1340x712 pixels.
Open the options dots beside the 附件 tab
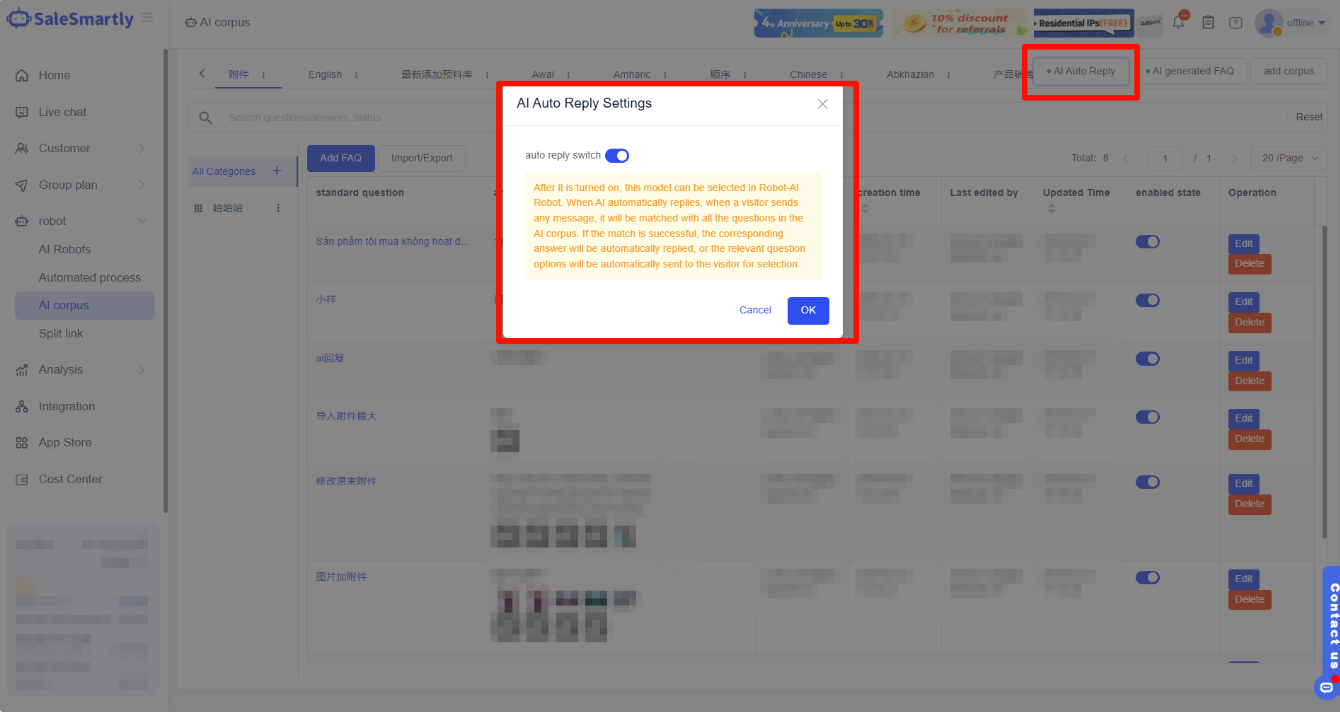(264, 75)
